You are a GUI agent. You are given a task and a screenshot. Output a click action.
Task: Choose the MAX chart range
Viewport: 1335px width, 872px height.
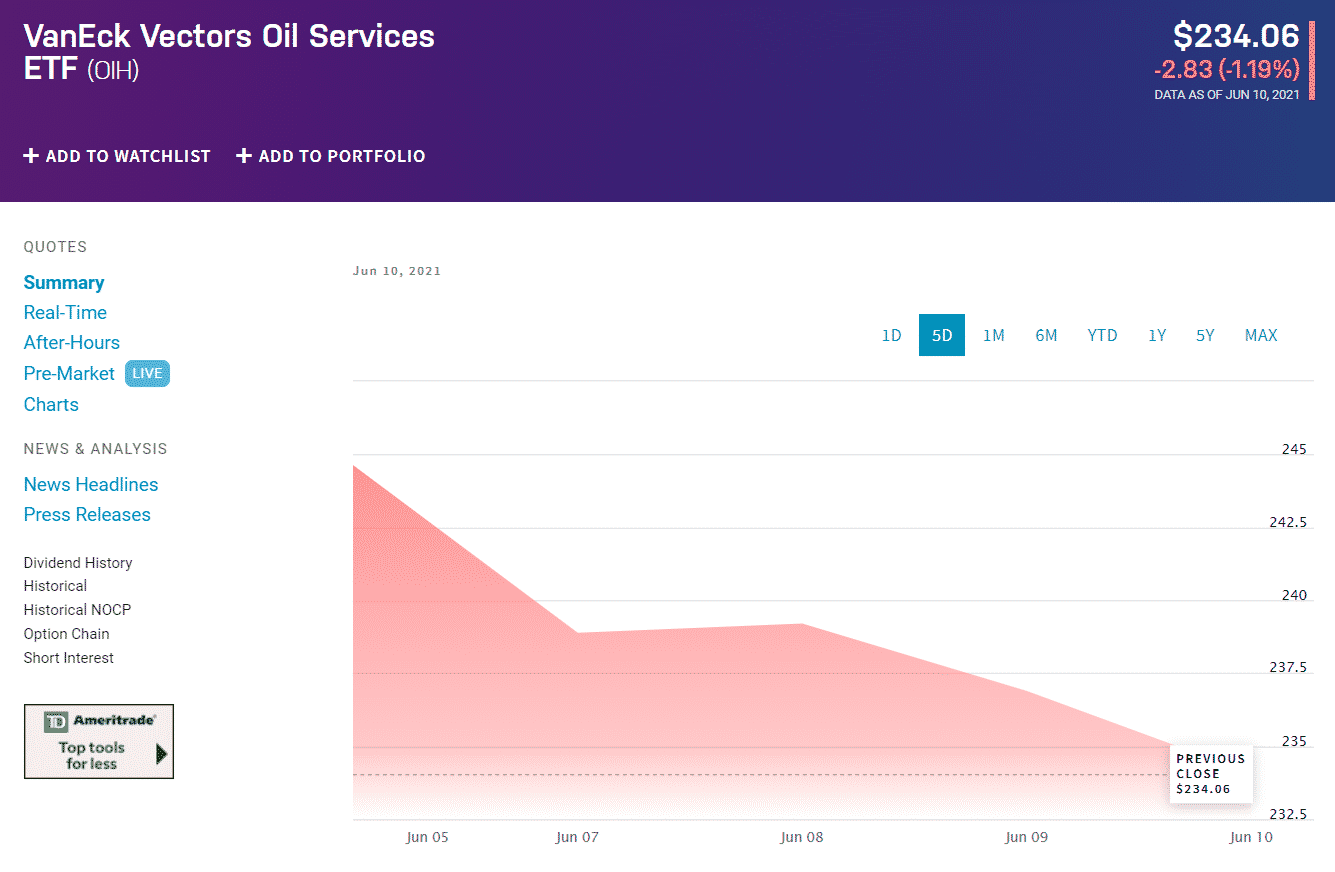(x=1261, y=335)
